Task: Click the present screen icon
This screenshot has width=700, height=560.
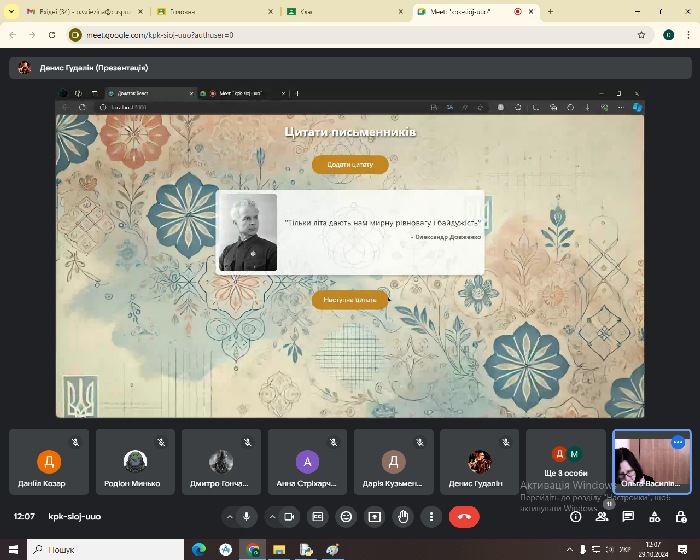Action: [375, 517]
